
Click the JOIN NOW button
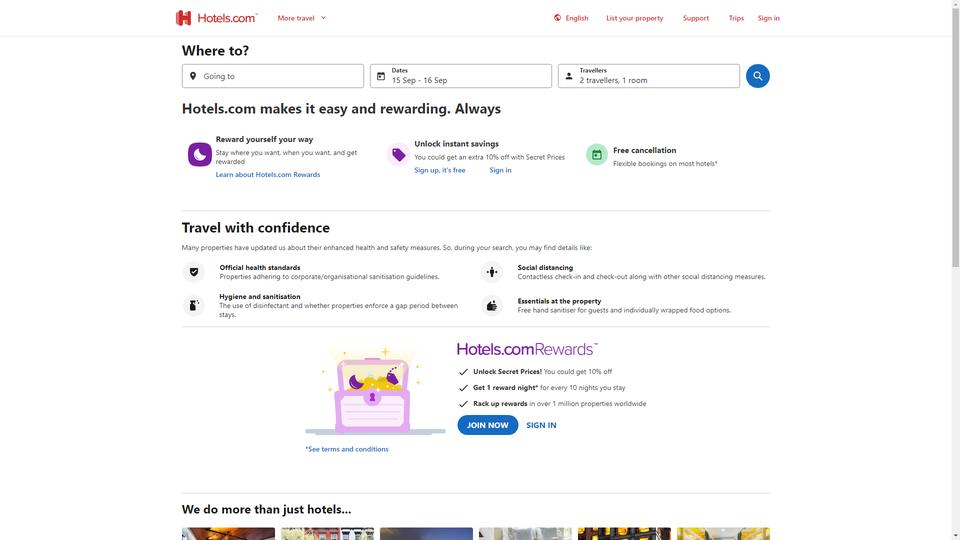[487, 425]
